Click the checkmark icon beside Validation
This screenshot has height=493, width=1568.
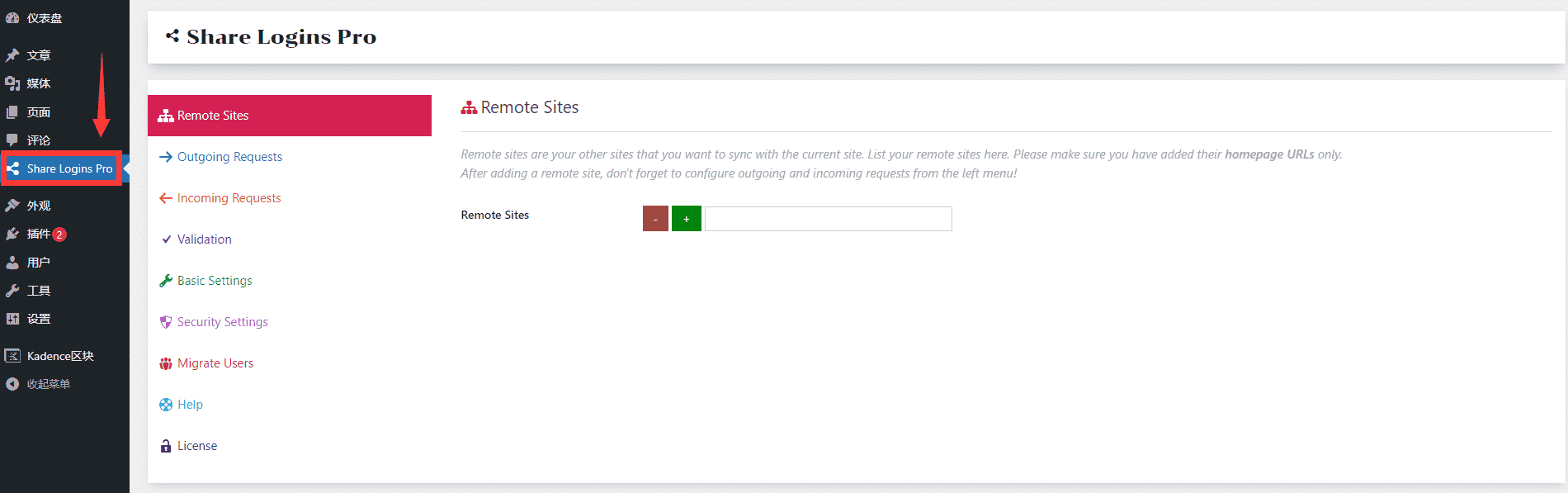(x=167, y=239)
